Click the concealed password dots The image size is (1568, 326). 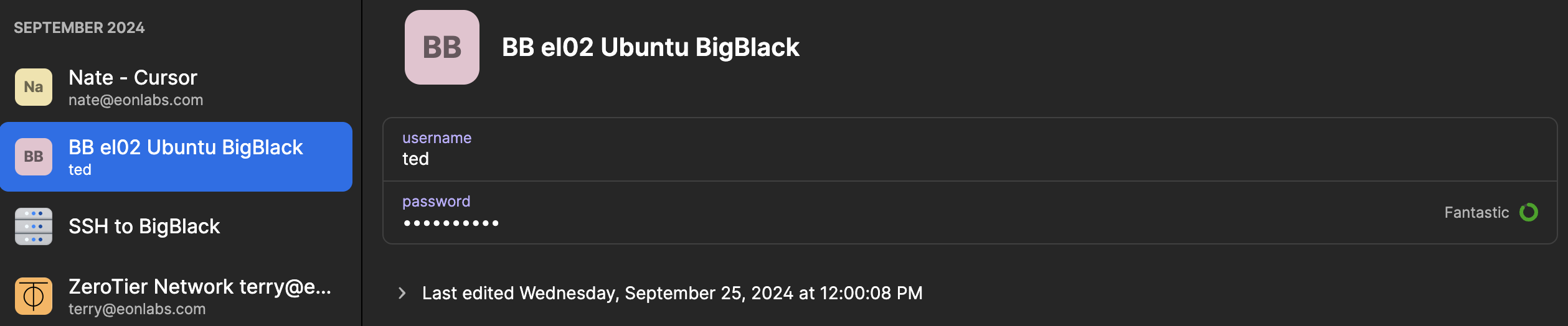[x=451, y=223]
